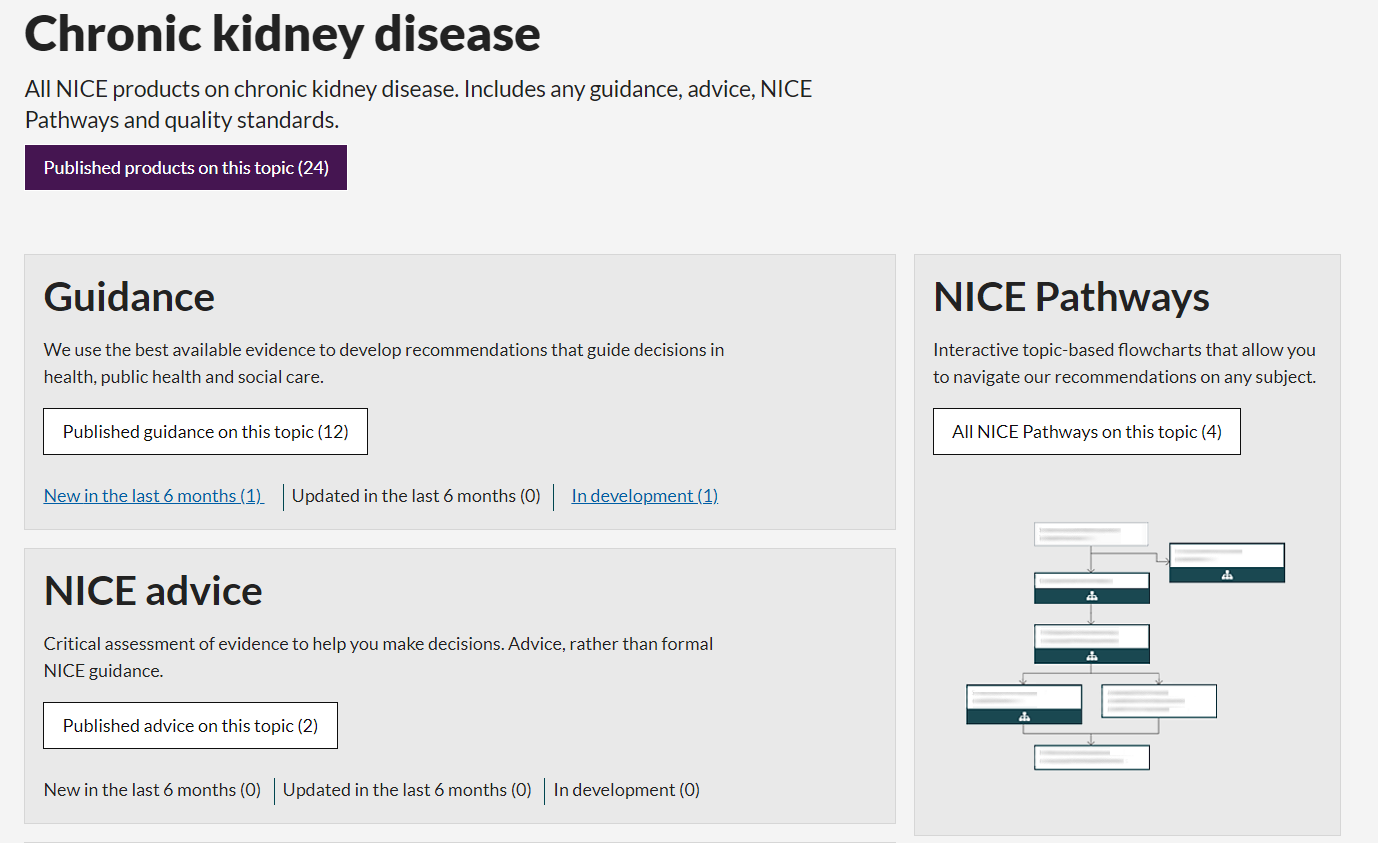
Task: Click Guidance updated in the last 6 months (0)
Action: [x=416, y=496]
